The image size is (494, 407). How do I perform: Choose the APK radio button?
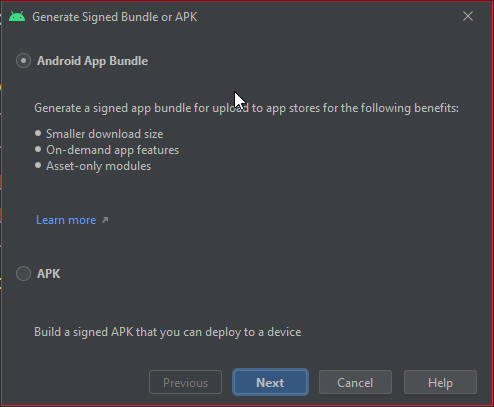point(23,274)
